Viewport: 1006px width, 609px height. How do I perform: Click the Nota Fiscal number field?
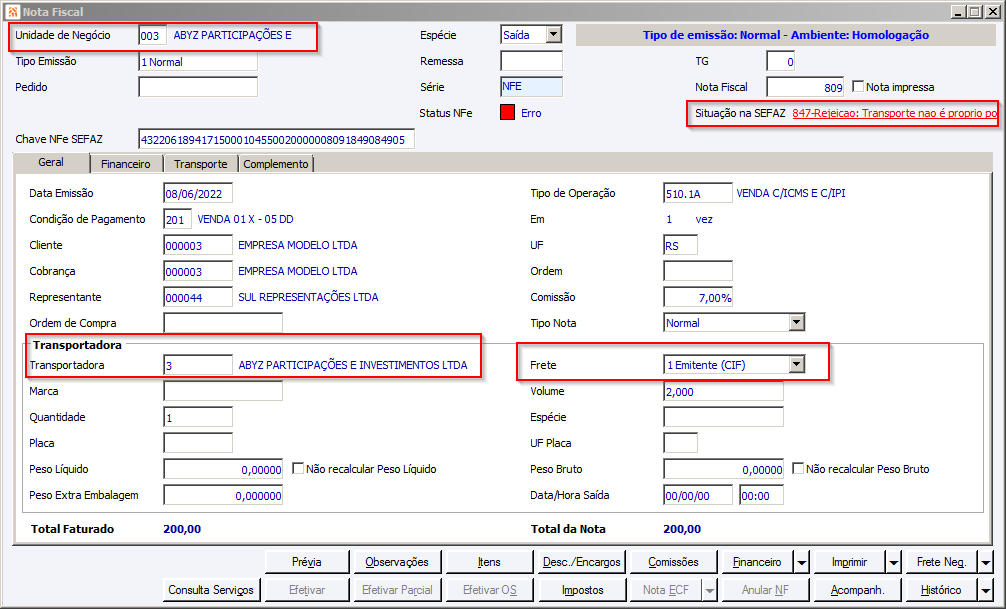[806, 87]
